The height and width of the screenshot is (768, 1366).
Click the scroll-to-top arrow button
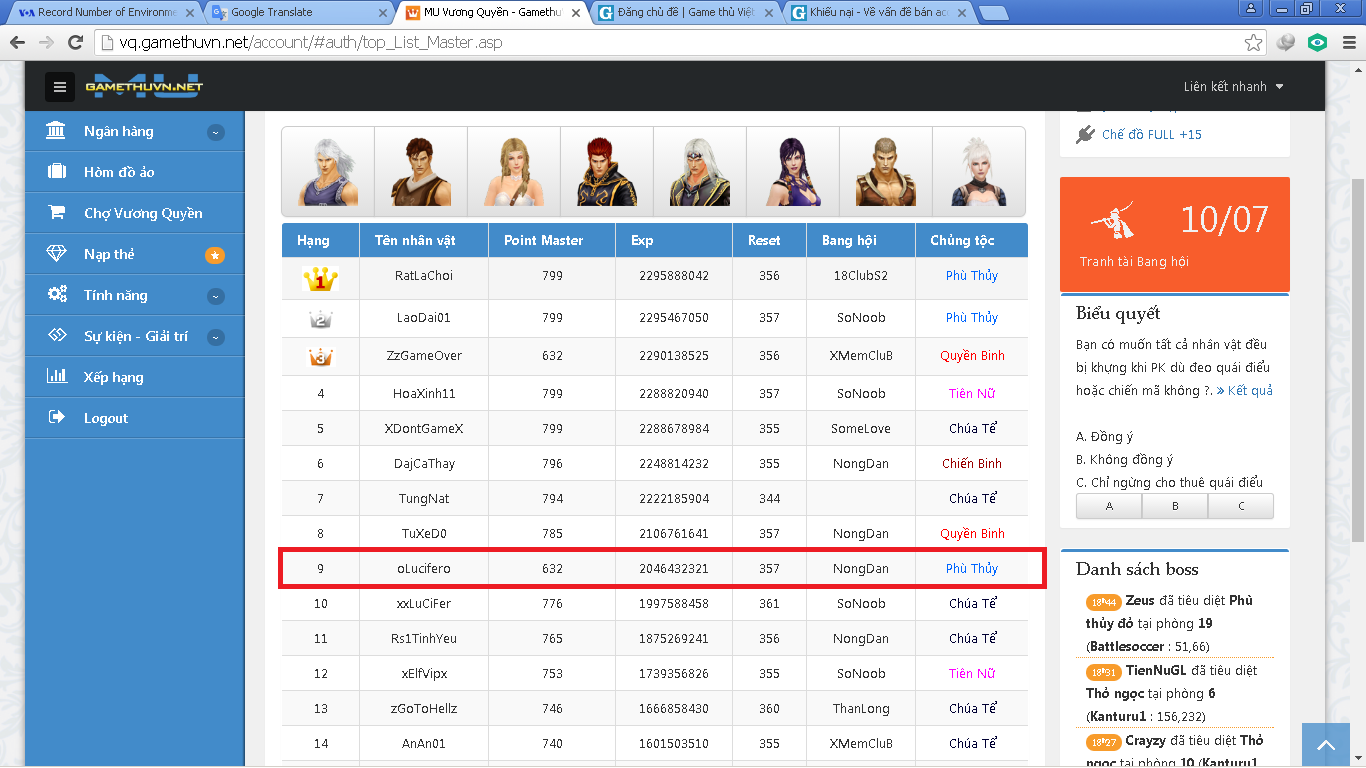(x=1325, y=745)
